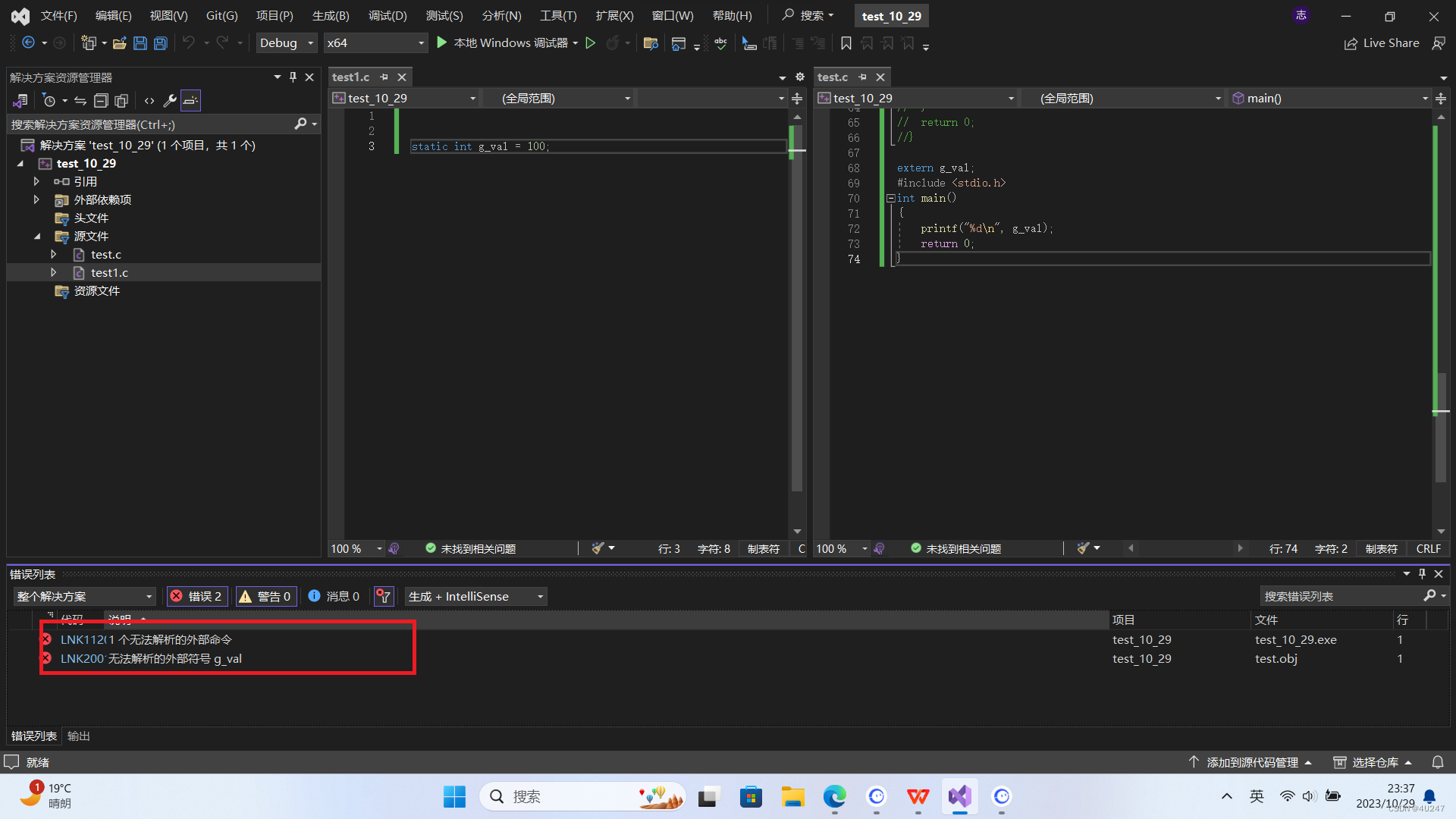Select test1.c in Solution Explorer
The image size is (1456, 819).
point(109,273)
